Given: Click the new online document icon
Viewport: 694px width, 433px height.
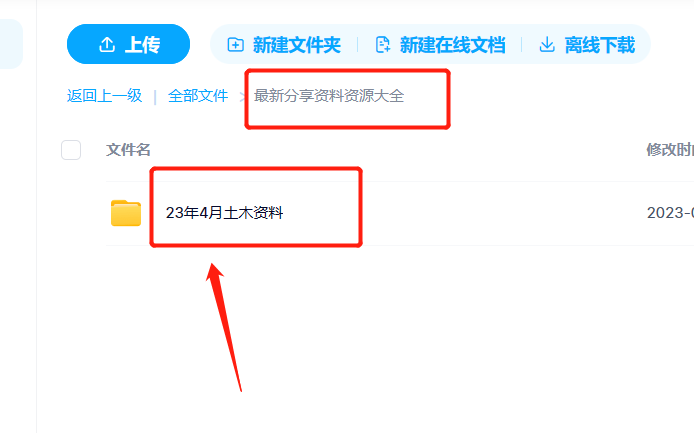Looking at the screenshot, I should pos(383,45).
